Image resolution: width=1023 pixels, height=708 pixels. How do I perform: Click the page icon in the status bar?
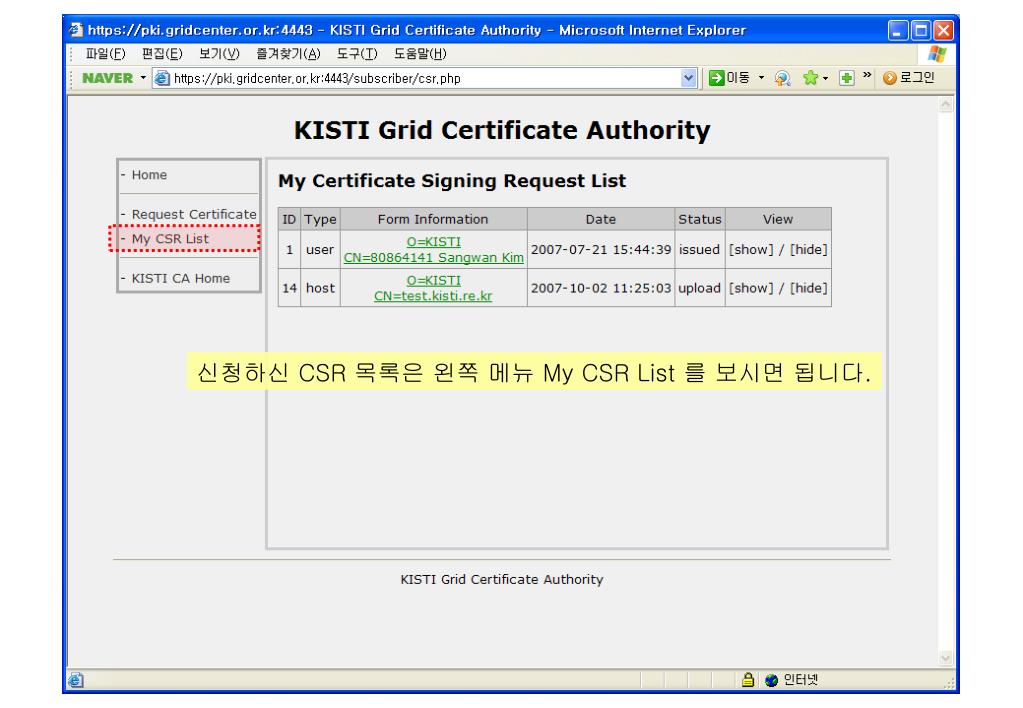(76, 680)
